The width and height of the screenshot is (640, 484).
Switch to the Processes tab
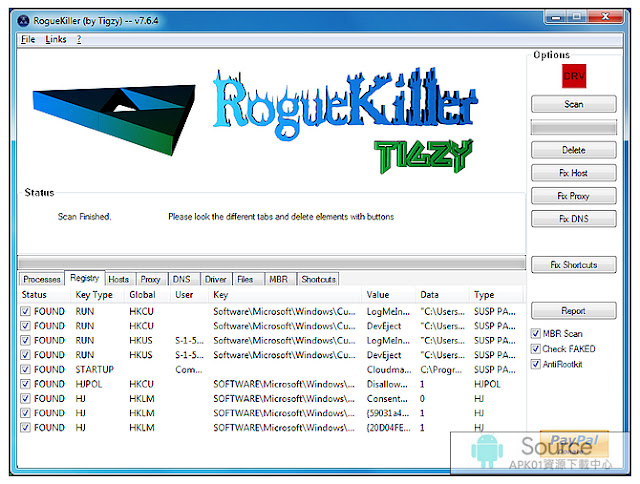coord(42,280)
